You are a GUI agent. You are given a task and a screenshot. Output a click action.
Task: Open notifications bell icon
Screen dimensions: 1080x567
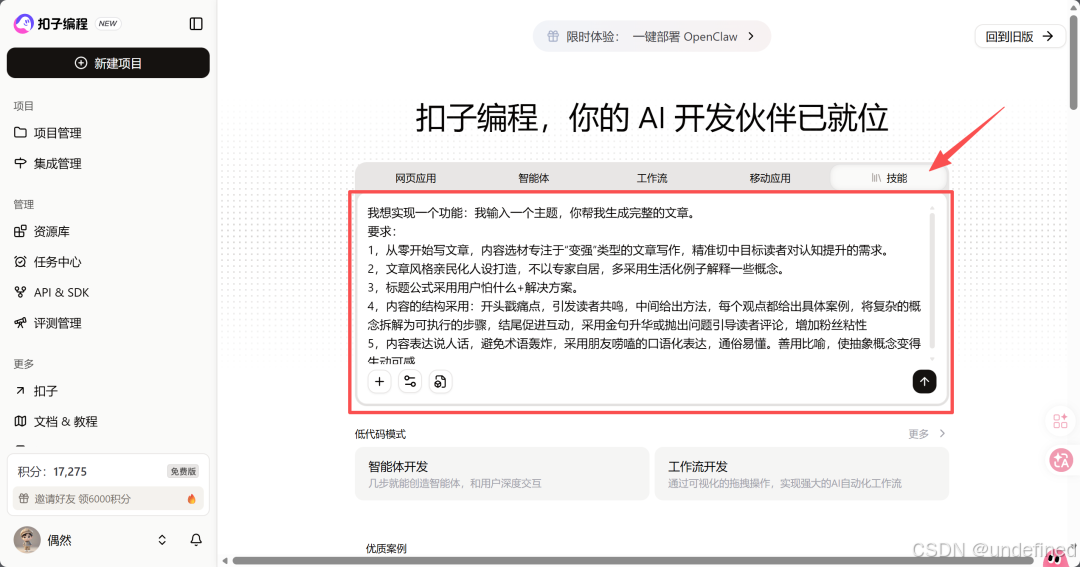coord(196,540)
